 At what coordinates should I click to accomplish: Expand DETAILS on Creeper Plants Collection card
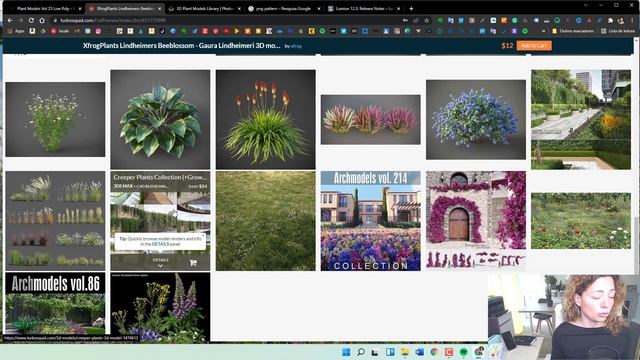(x=160, y=262)
